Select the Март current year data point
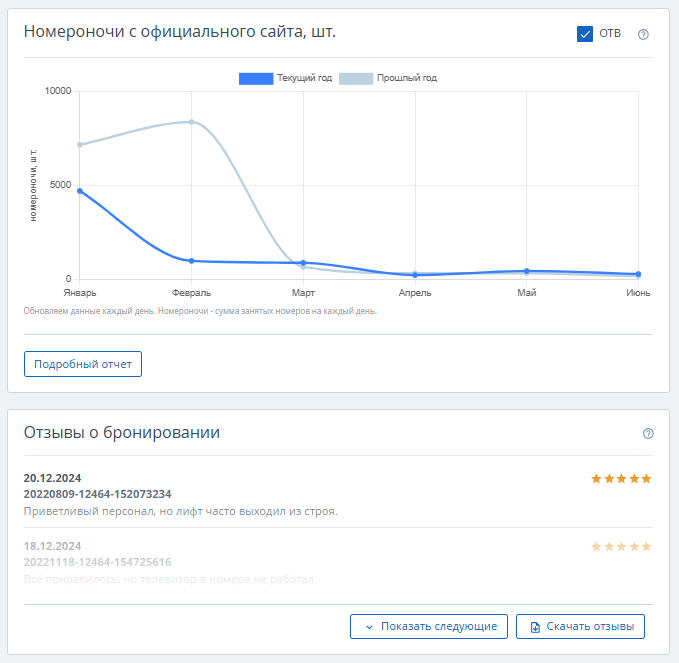Image resolution: width=679 pixels, height=663 pixels. (x=303, y=263)
